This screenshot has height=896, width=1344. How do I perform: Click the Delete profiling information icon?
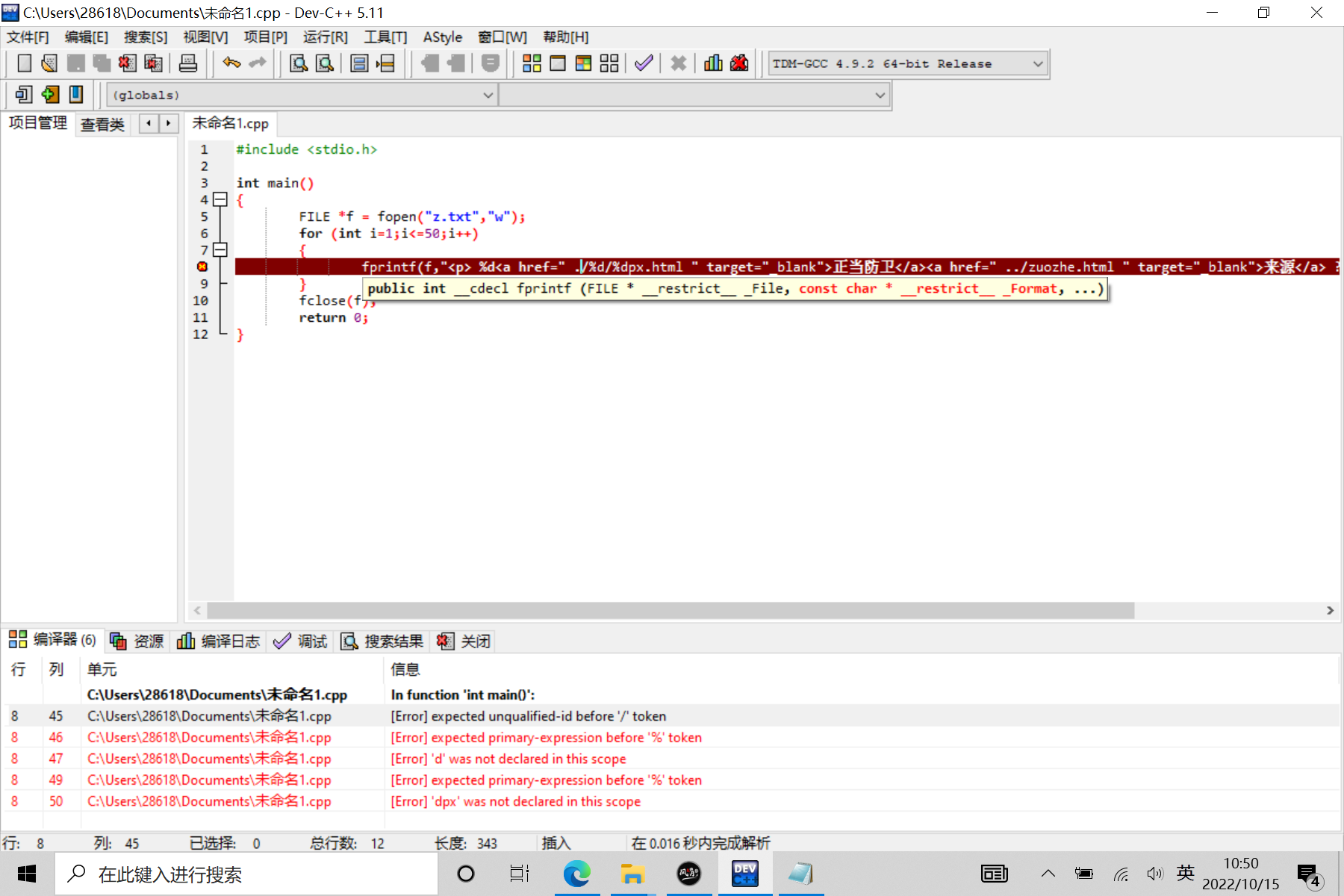pyautogui.click(x=739, y=63)
